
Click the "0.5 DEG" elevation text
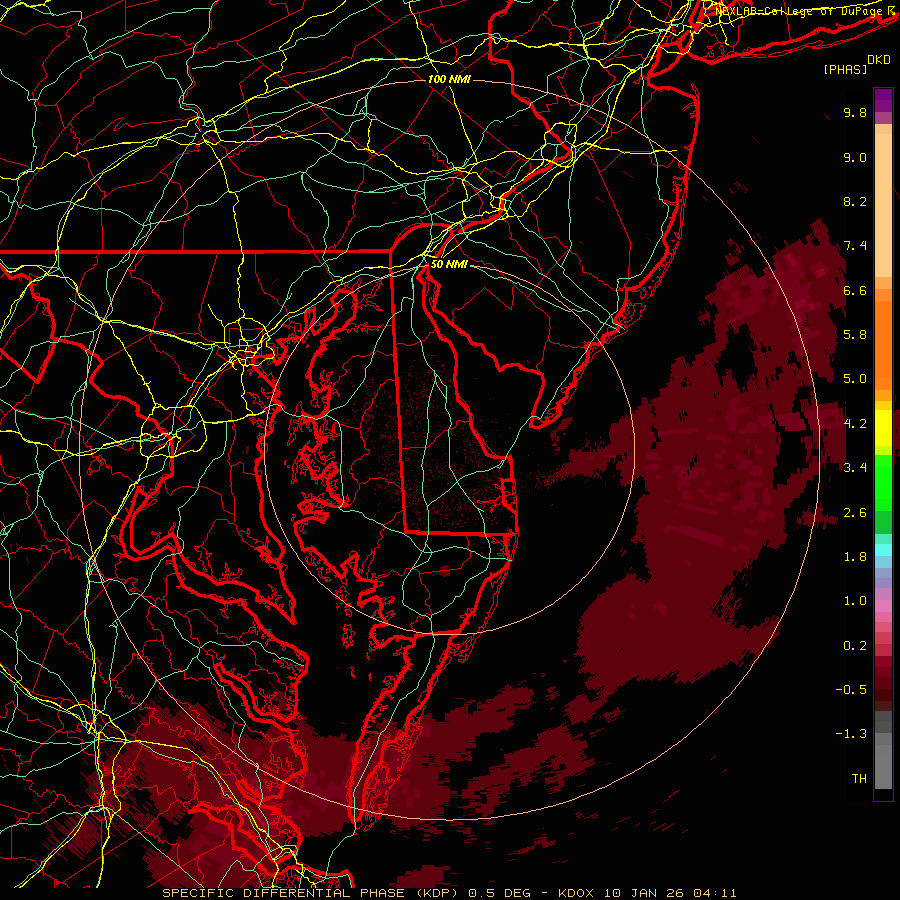[x=499, y=893]
